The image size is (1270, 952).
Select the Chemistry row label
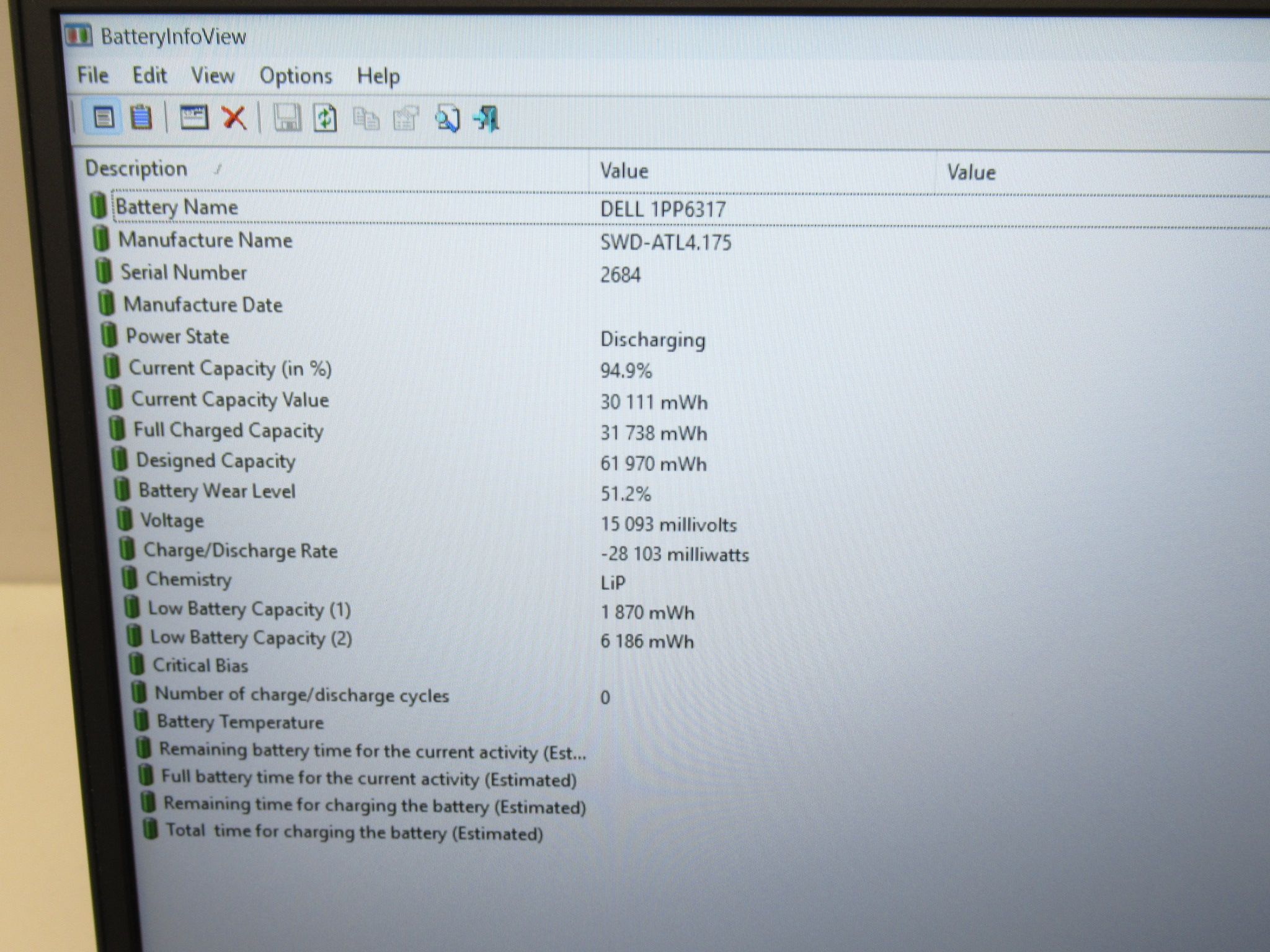coord(189,579)
